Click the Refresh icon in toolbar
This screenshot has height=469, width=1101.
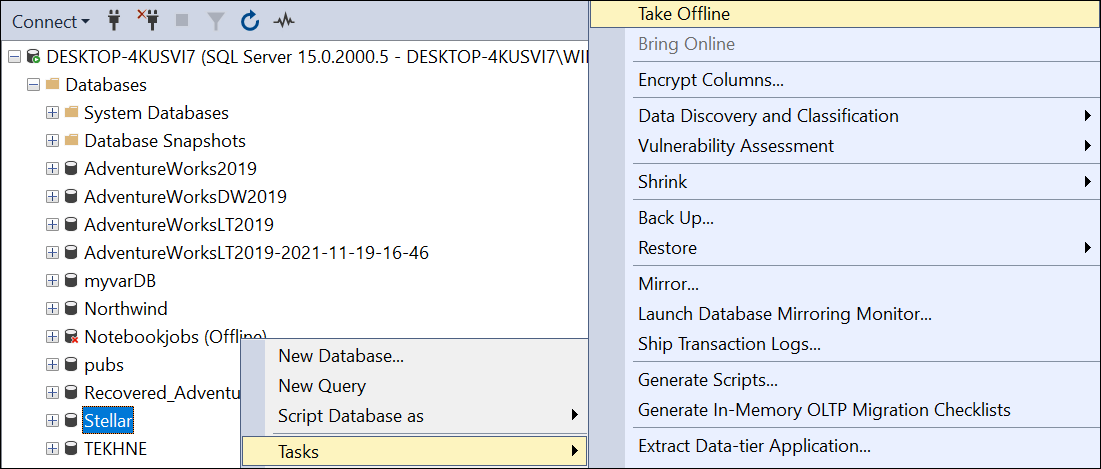coord(250,20)
